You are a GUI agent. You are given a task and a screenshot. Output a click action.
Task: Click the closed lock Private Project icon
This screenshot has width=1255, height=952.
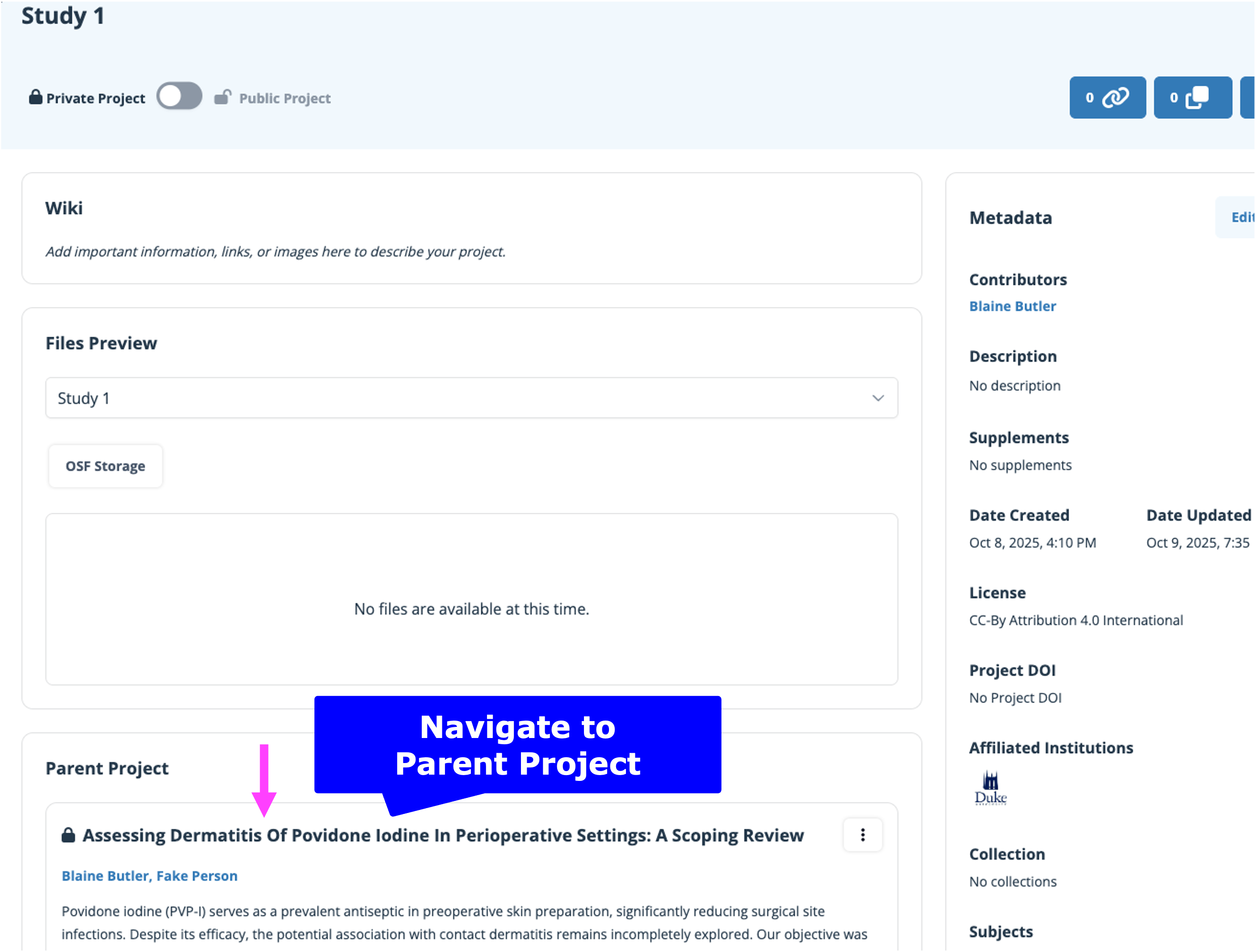click(x=36, y=97)
